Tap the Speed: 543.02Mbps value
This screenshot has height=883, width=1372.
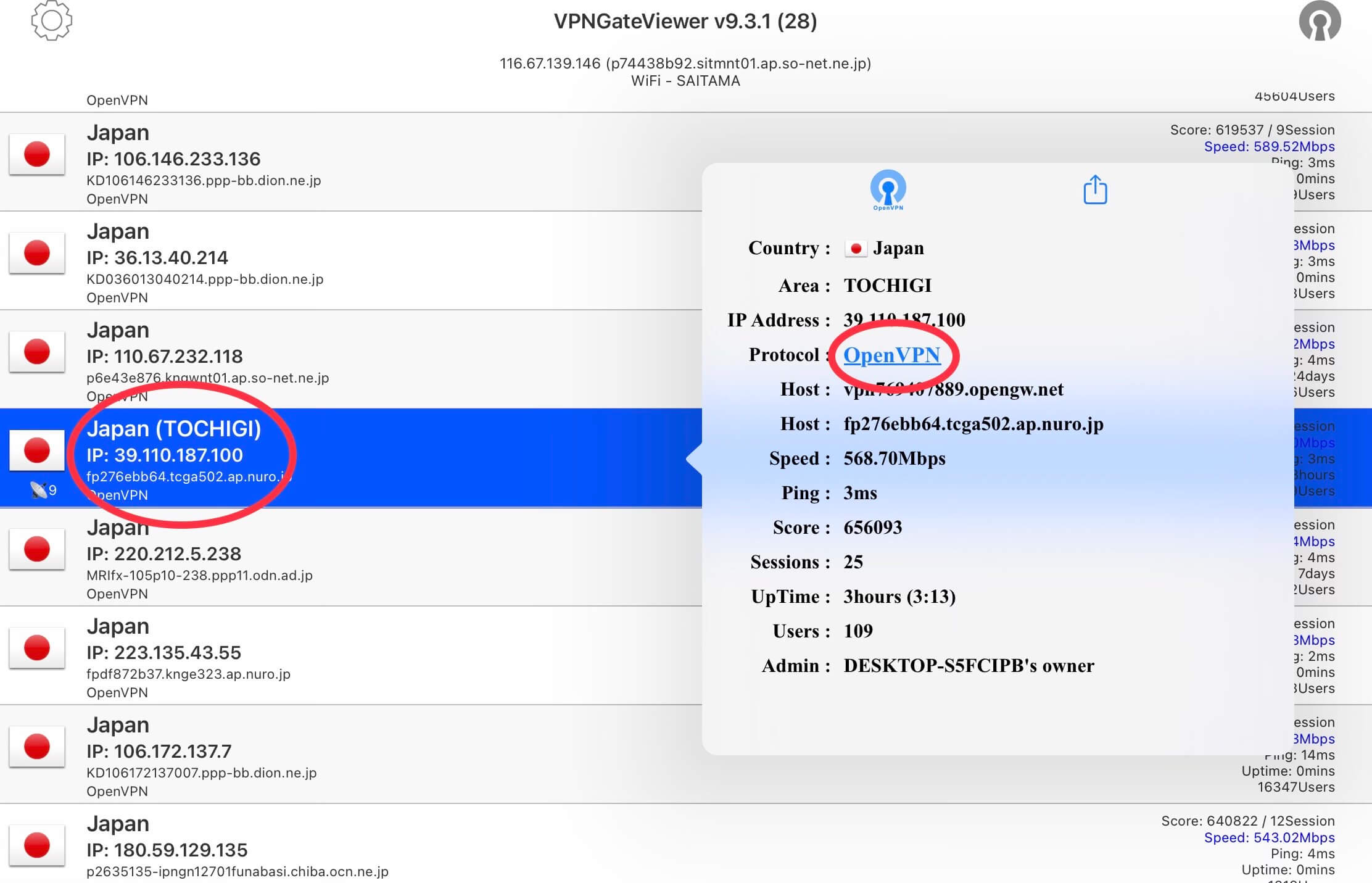click(1270, 837)
